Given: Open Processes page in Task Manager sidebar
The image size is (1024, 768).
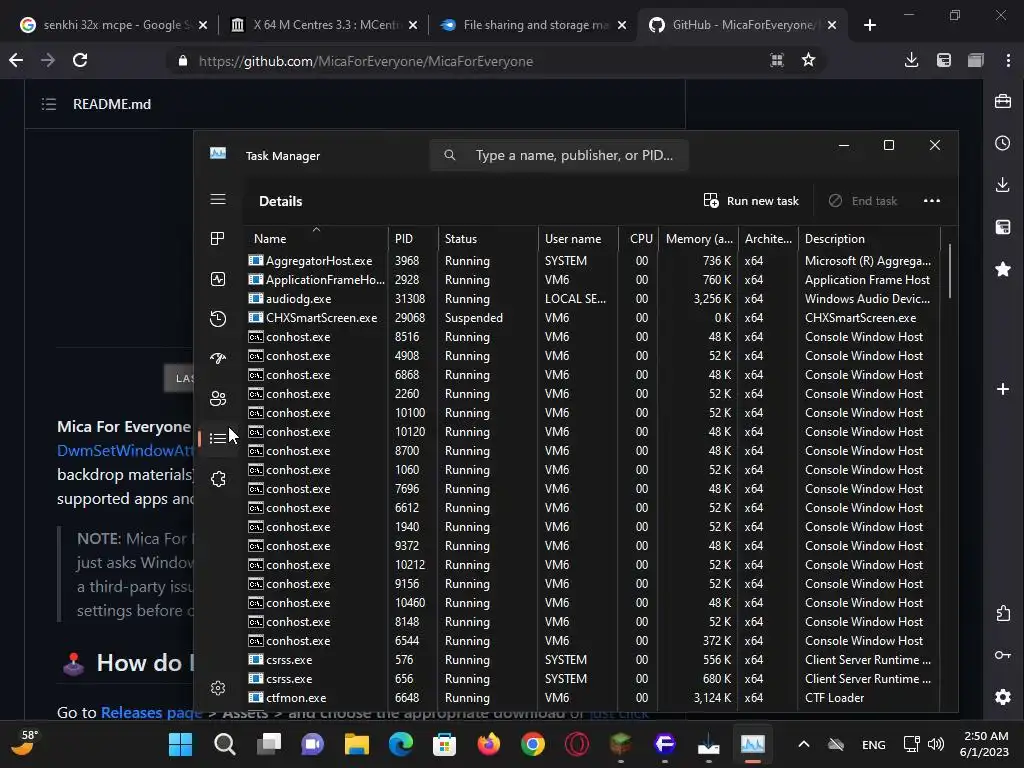Looking at the screenshot, I should coord(218,238).
